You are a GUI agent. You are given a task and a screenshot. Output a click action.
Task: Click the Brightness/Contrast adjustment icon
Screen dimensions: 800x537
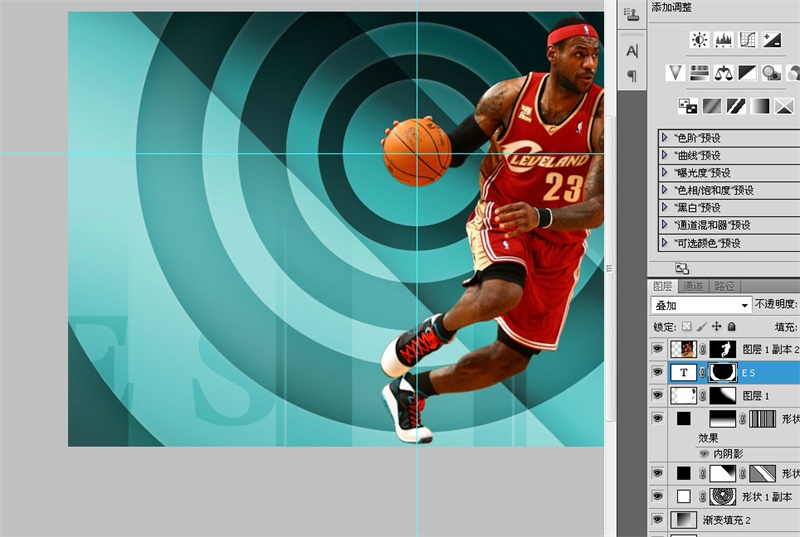pos(699,40)
